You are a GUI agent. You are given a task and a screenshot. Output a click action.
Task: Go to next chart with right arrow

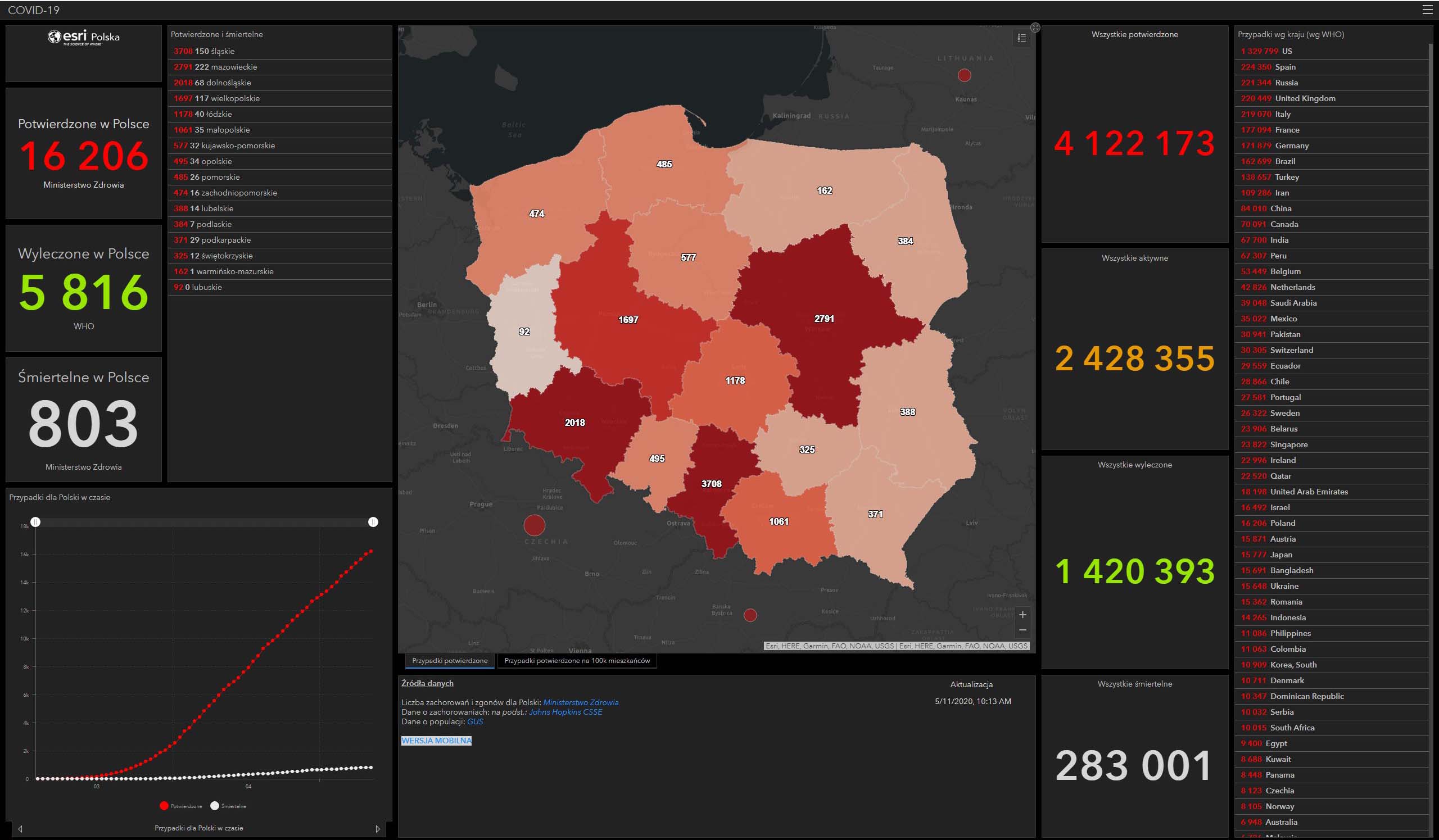pos(377,829)
